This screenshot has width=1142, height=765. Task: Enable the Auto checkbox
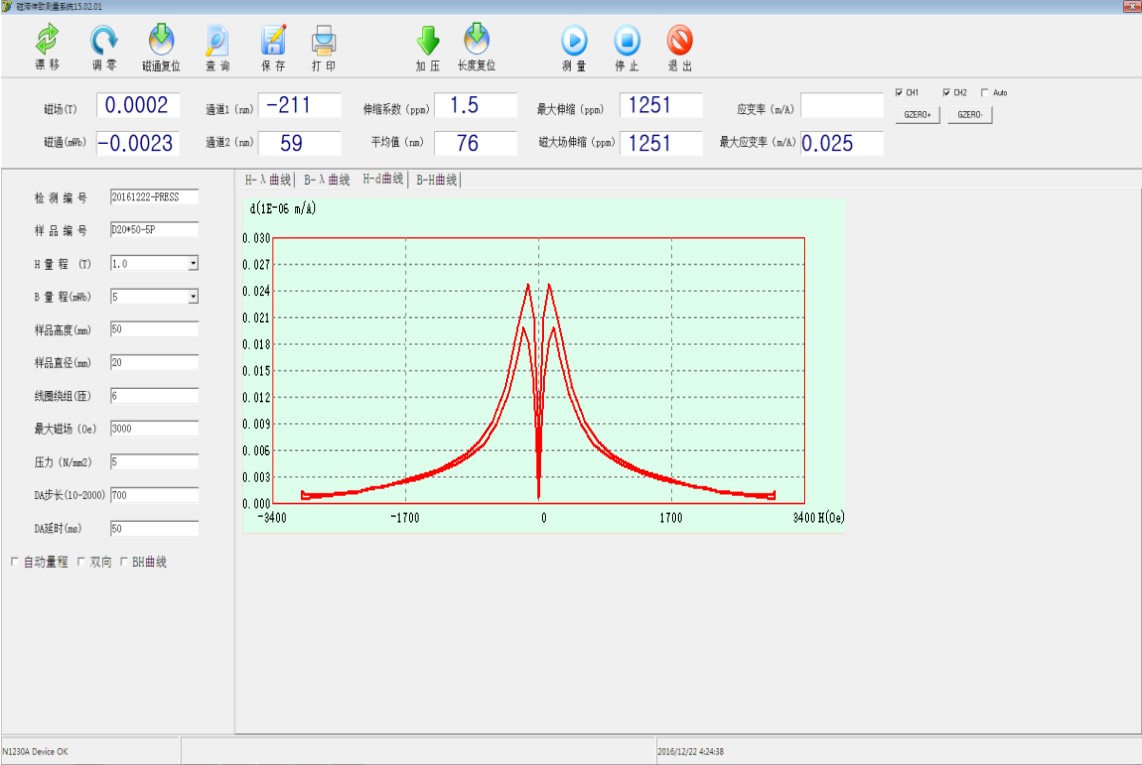click(x=985, y=93)
